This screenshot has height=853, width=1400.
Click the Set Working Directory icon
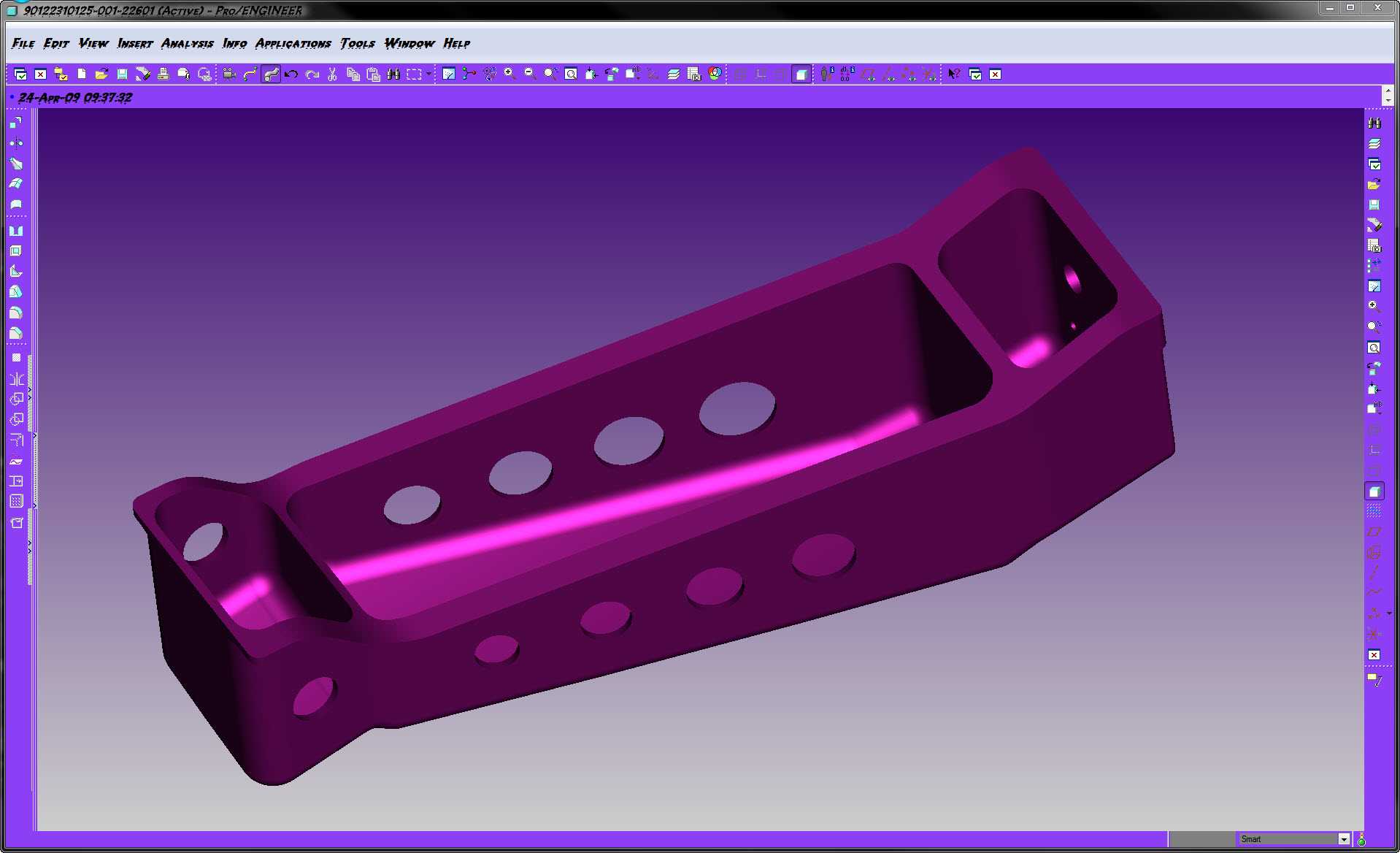(x=61, y=74)
